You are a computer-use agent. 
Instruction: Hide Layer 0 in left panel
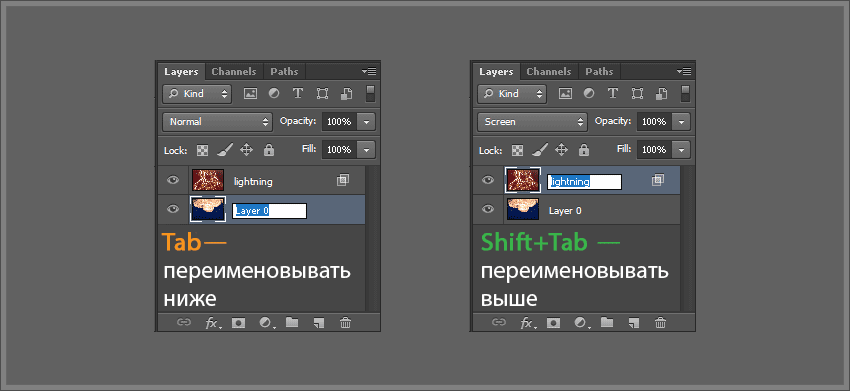click(x=173, y=209)
